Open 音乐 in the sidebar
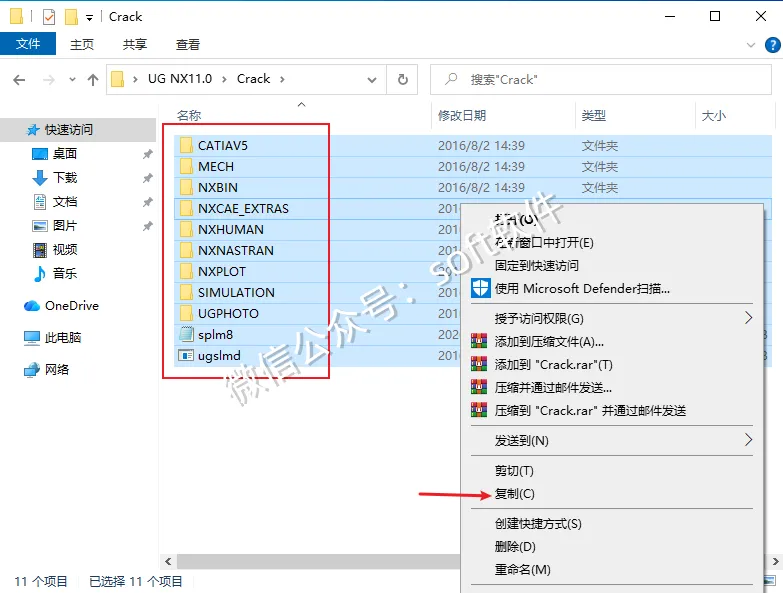783x593 pixels. click(x=65, y=274)
